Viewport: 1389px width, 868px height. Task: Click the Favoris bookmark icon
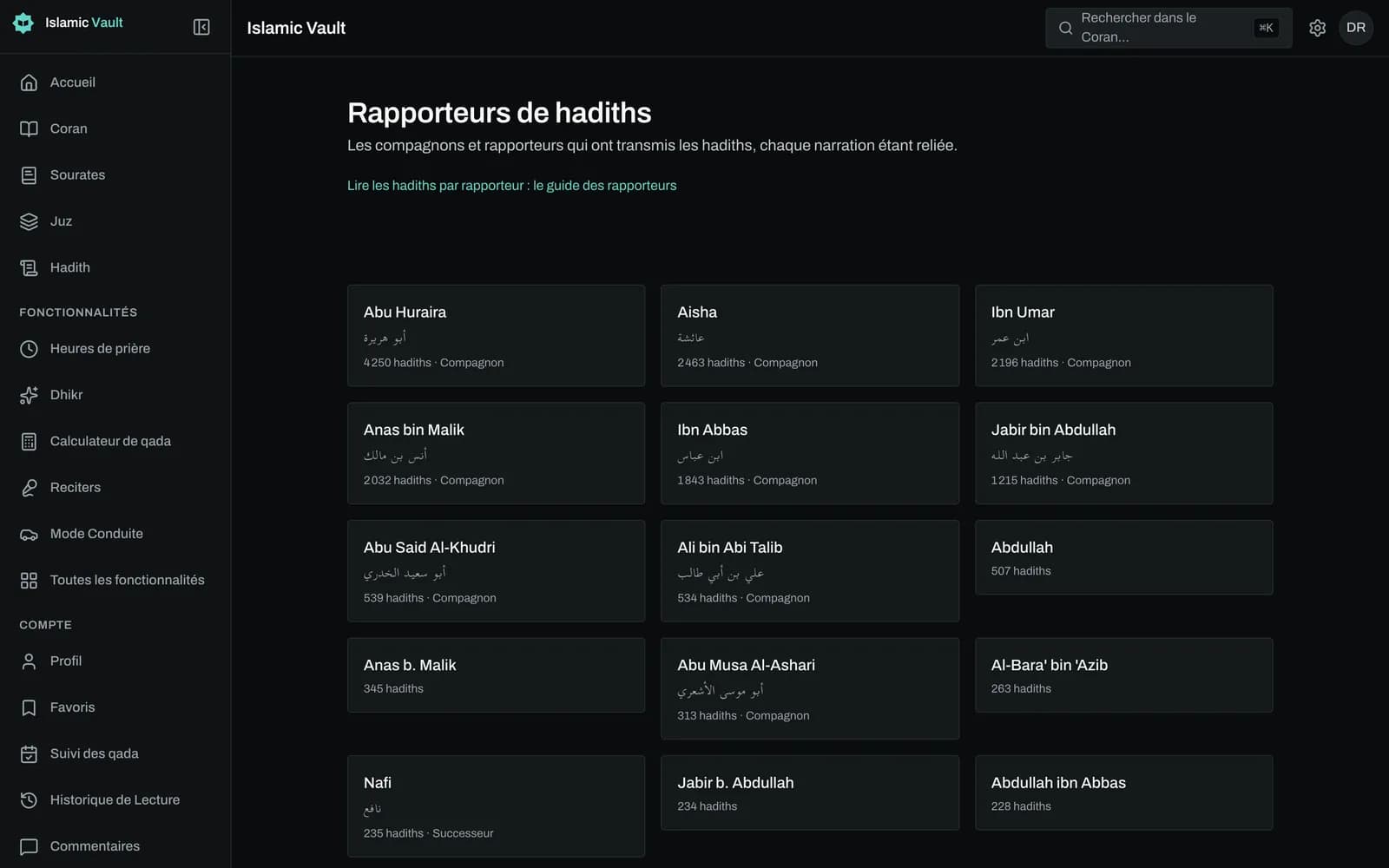[x=29, y=707]
